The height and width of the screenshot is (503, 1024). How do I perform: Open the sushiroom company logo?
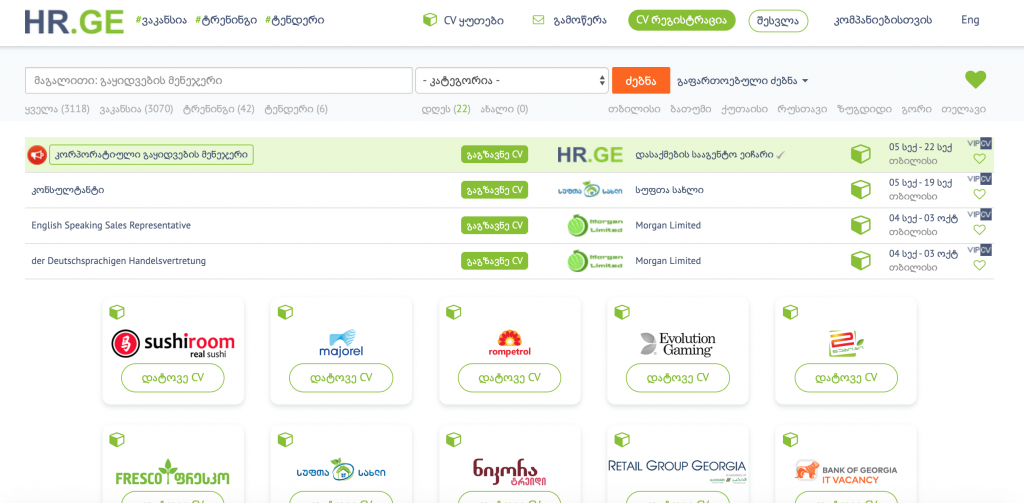172,344
